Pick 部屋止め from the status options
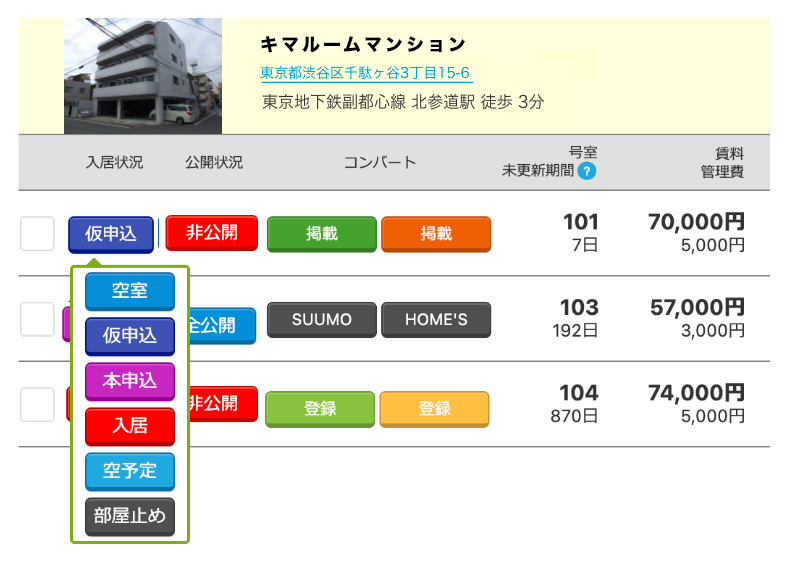This screenshot has height=564, width=798. (x=130, y=516)
